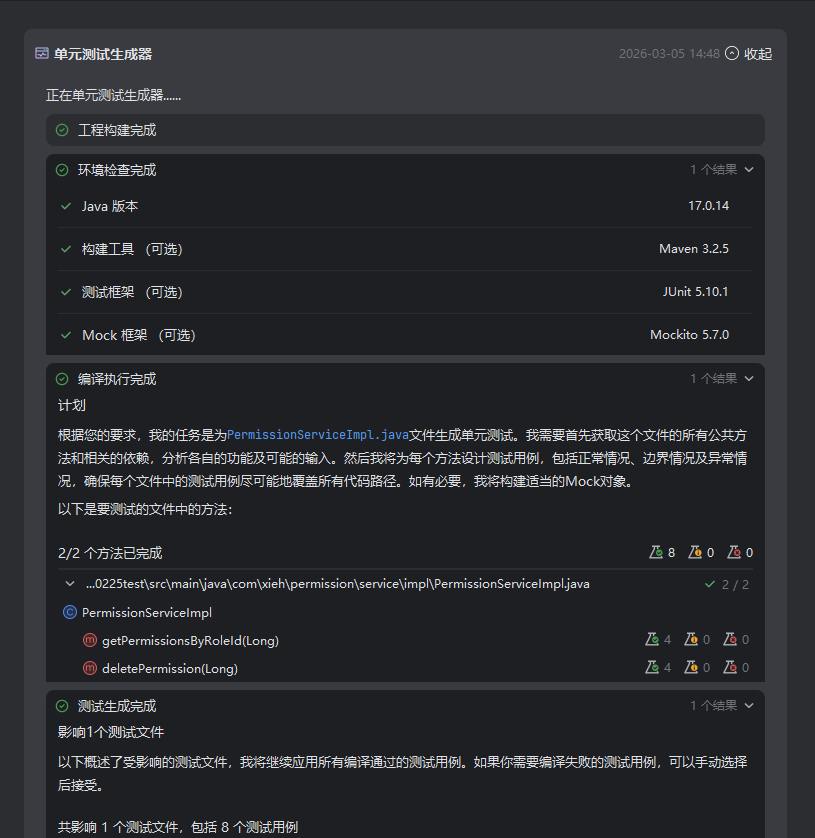Select the getPermissionsByRoleId(Long) method row
The height and width of the screenshot is (838, 815).
(x=190, y=640)
